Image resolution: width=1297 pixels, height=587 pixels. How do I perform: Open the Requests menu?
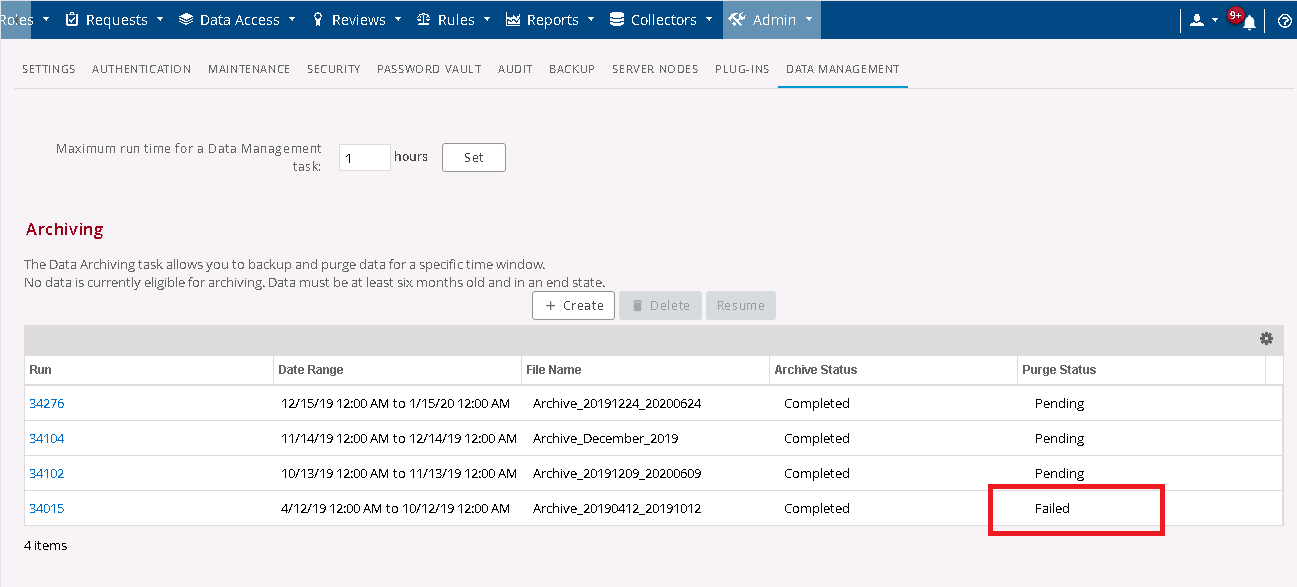coord(114,20)
